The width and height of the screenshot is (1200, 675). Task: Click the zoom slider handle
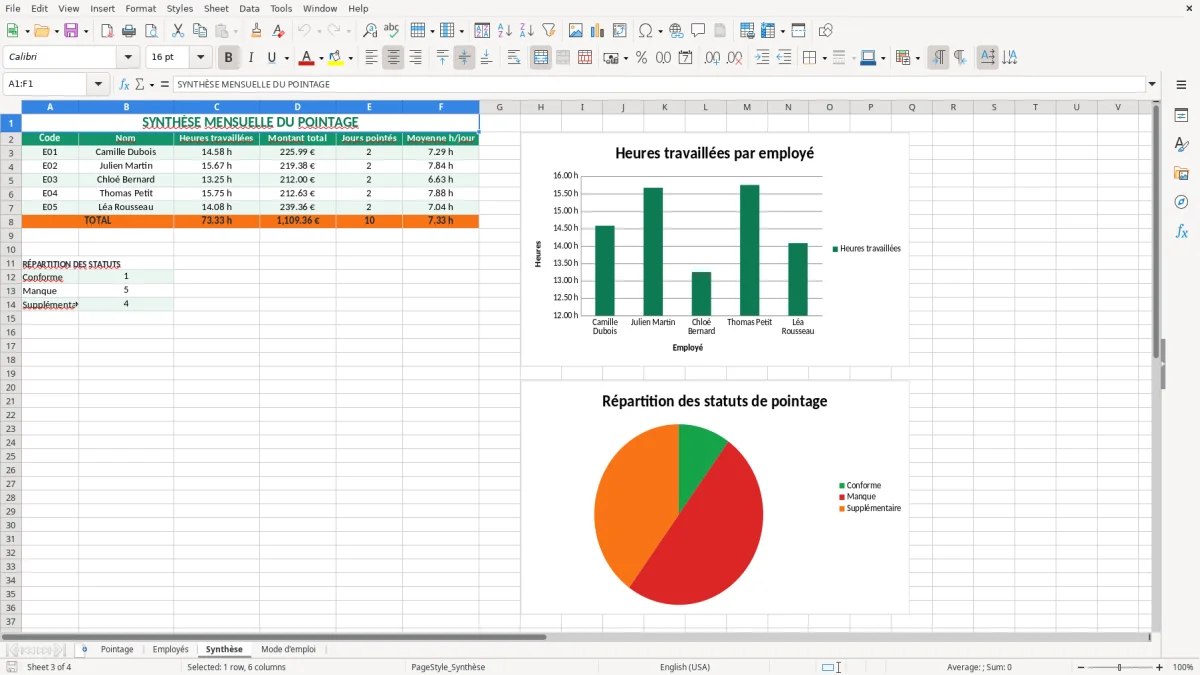pyautogui.click(x=1119, y=667)
